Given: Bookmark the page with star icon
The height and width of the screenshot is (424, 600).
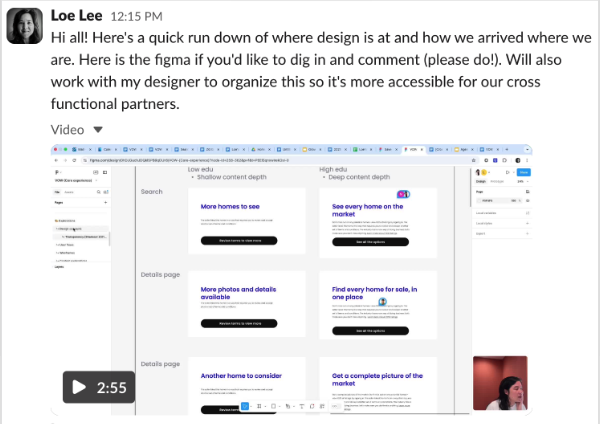Looking at the screenshot, I should (474, 160).
